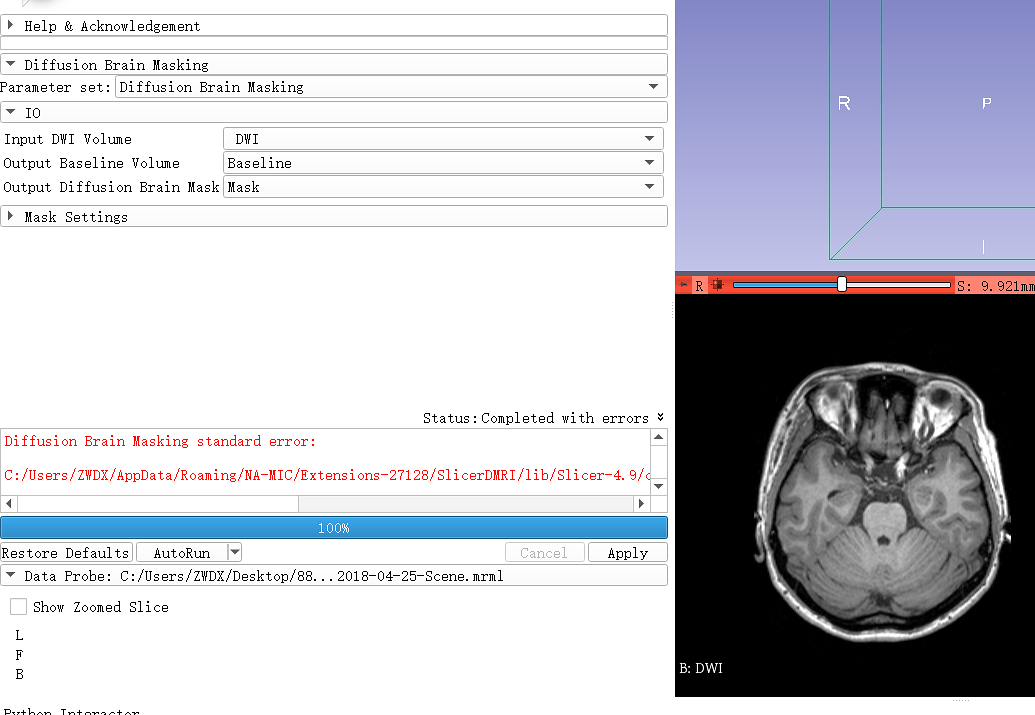Open Output Baseline Volume selector
Viewport: 1035px width, 715px height.
[x=442, y=163]
